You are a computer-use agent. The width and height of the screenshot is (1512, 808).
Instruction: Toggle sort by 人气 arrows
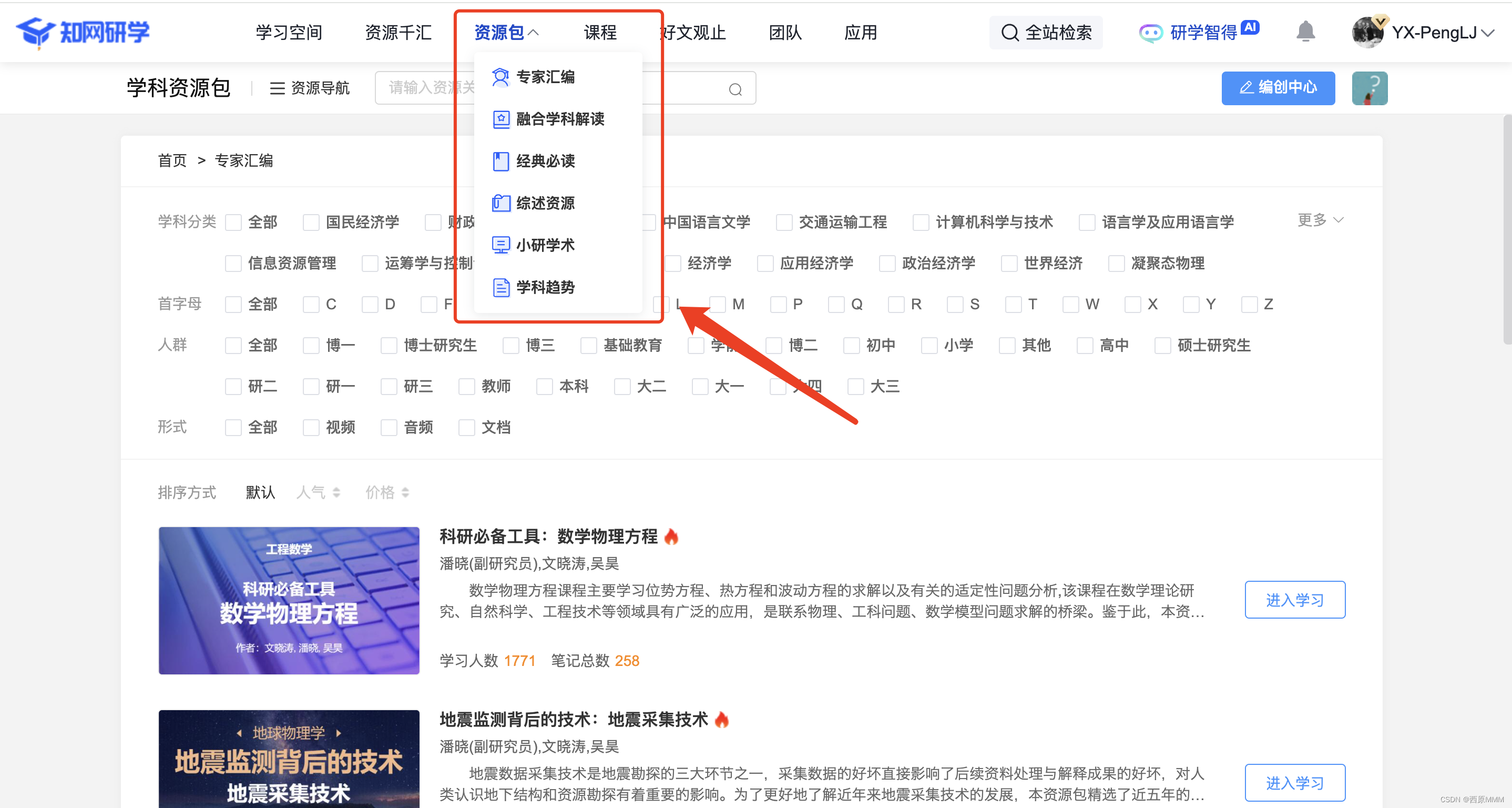pos(336,492)
